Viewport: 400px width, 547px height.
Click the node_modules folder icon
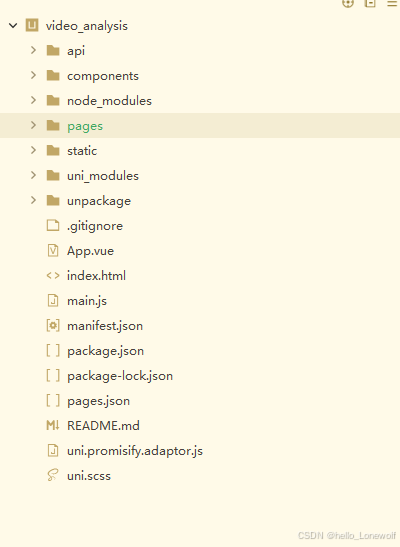53,100
